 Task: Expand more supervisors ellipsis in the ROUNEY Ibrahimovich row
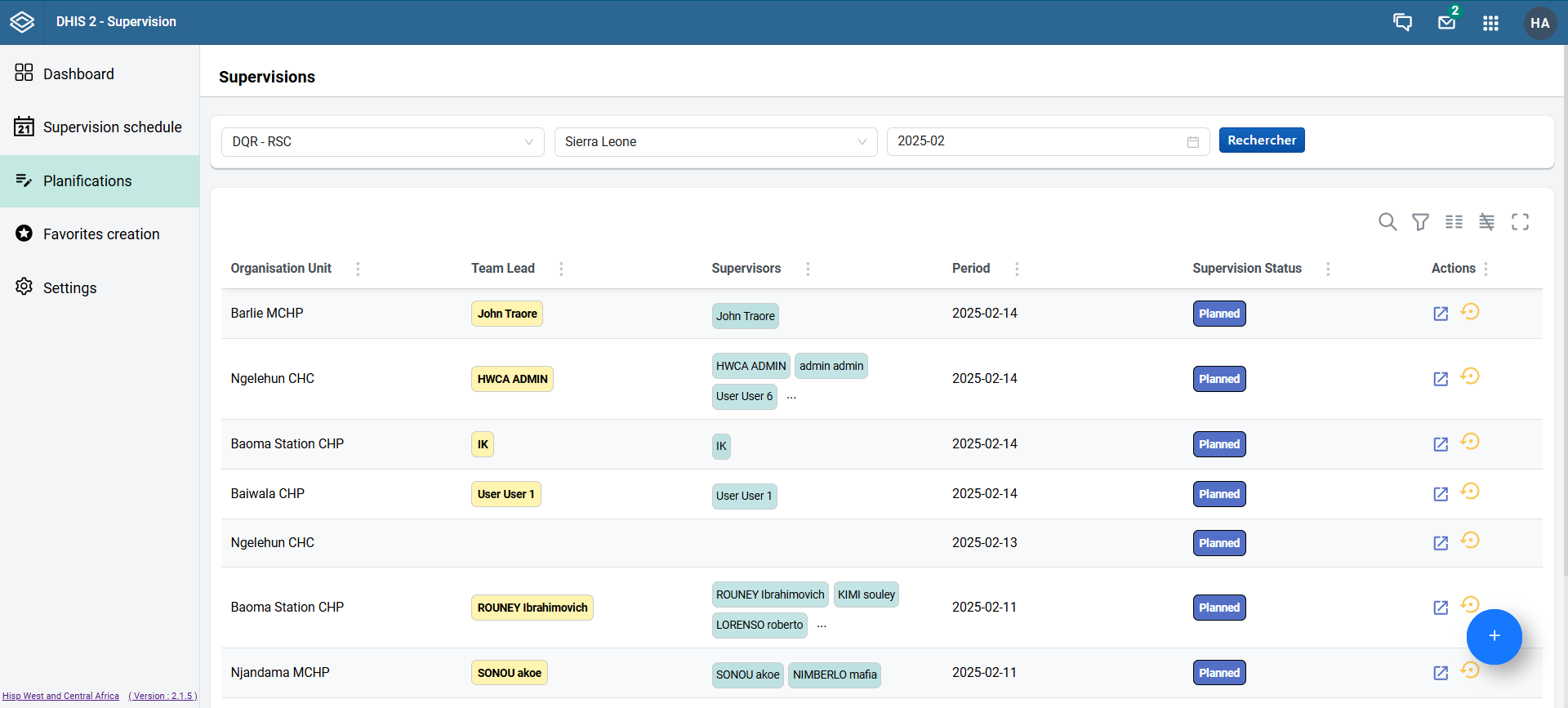(x=822, y=625)
